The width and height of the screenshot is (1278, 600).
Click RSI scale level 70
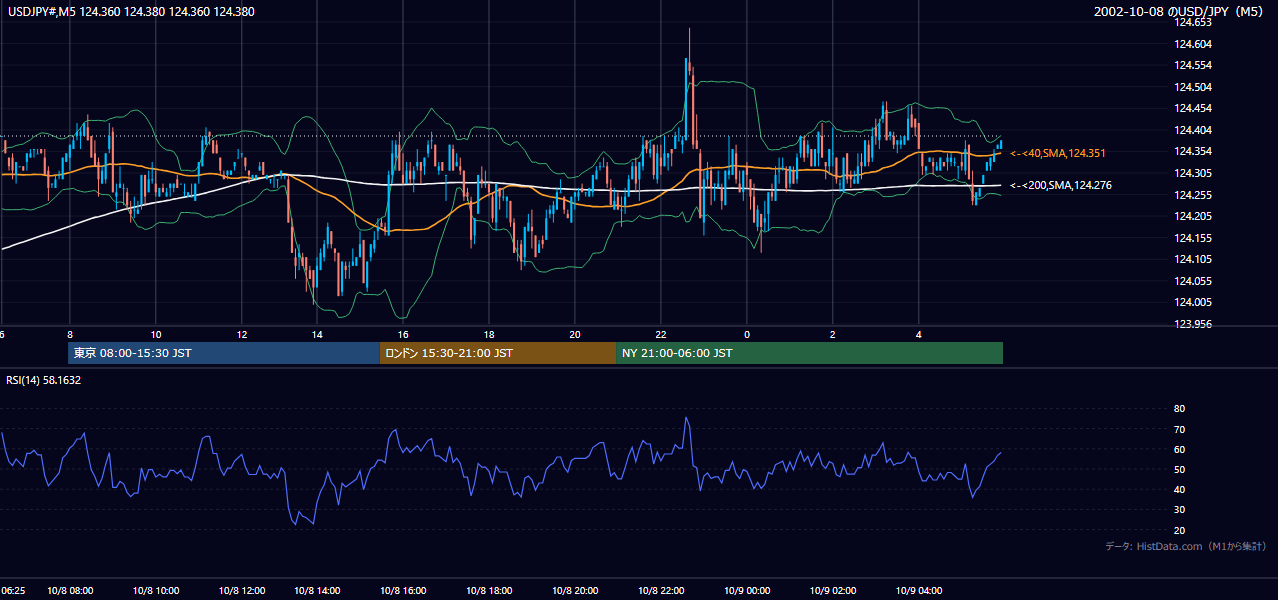(1179, 429)
